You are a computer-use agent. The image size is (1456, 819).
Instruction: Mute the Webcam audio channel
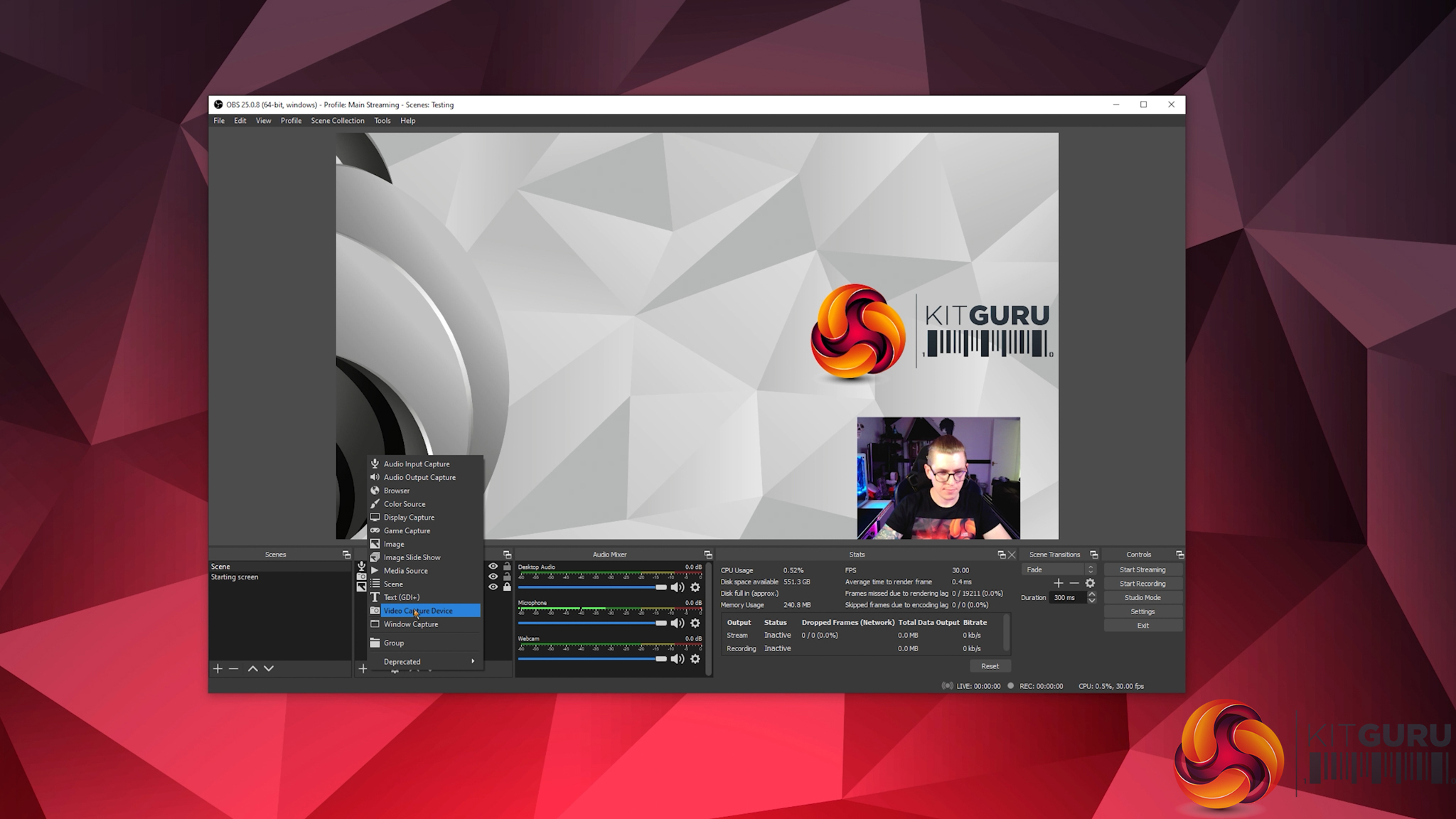677,659
